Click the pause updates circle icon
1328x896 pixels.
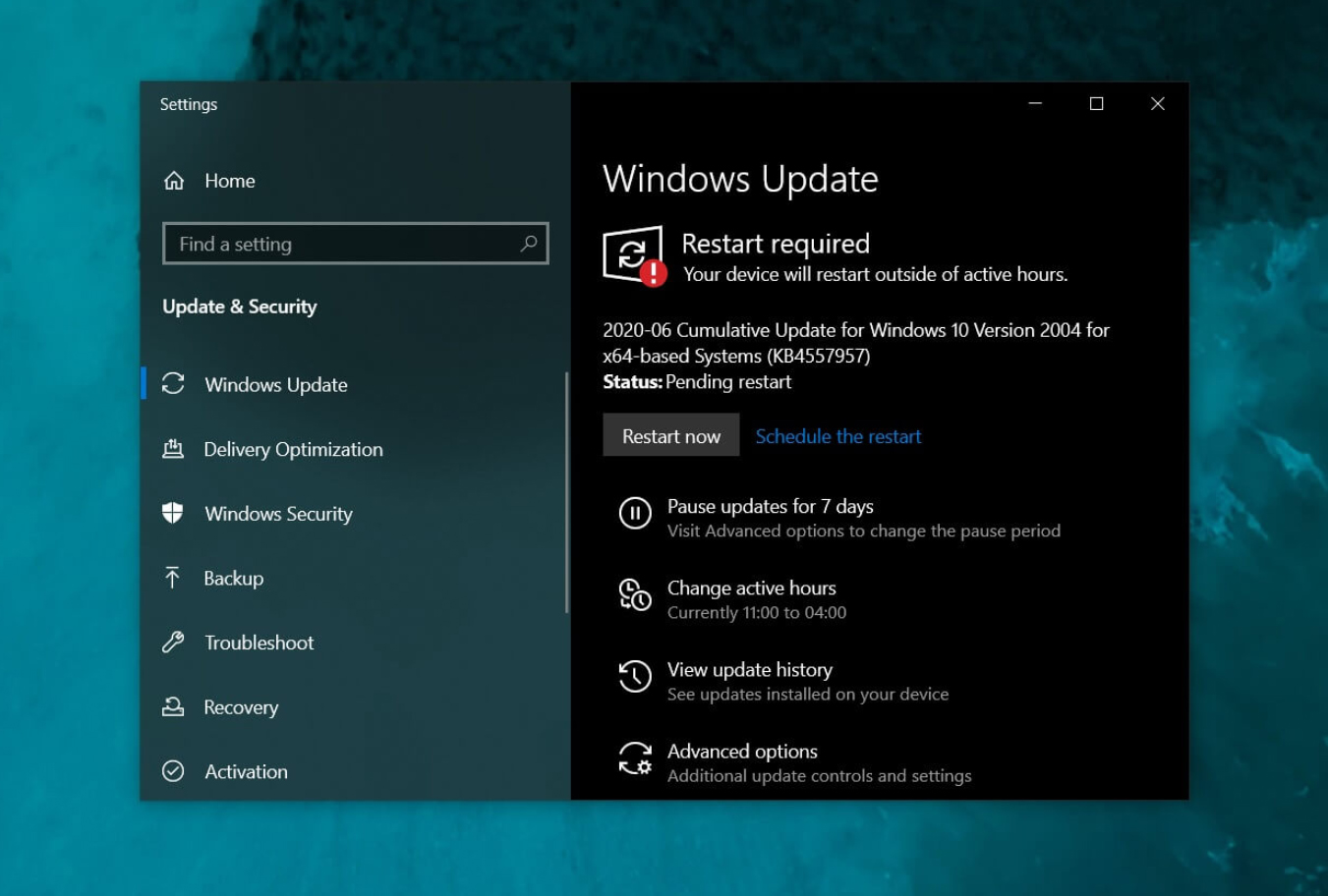click(635, 513)
